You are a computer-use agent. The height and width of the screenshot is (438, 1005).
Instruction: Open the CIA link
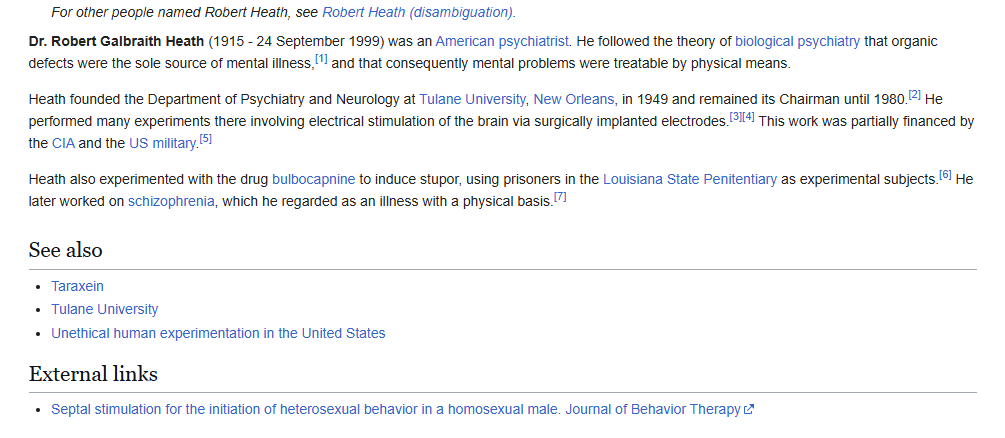pos(63,144)
